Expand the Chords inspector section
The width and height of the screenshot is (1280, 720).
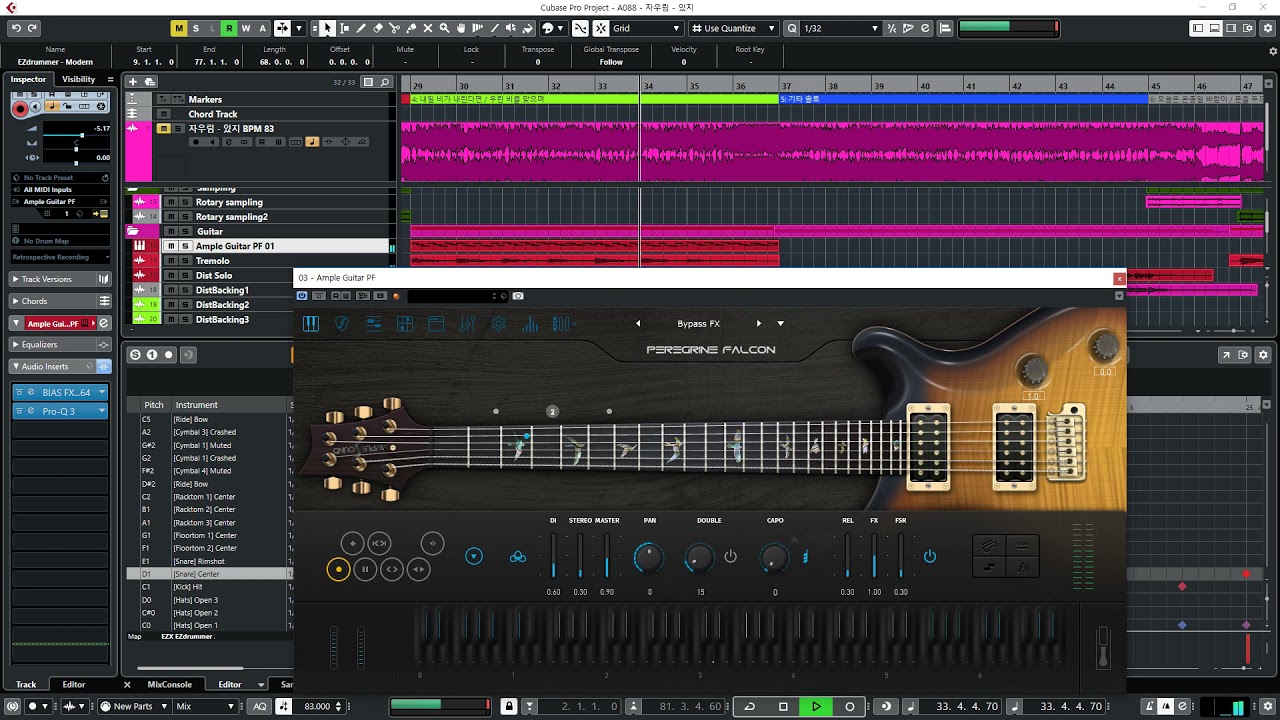click(60, 301)
